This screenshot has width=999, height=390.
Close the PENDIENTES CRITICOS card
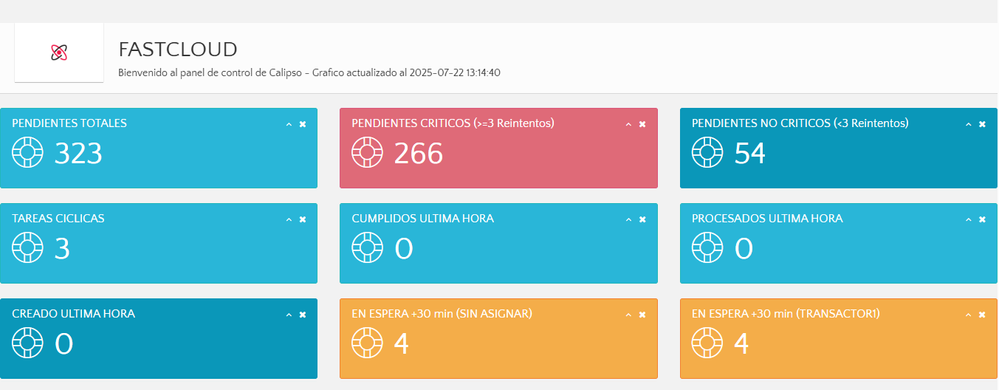pyautogui.click(x=642, y=124)
